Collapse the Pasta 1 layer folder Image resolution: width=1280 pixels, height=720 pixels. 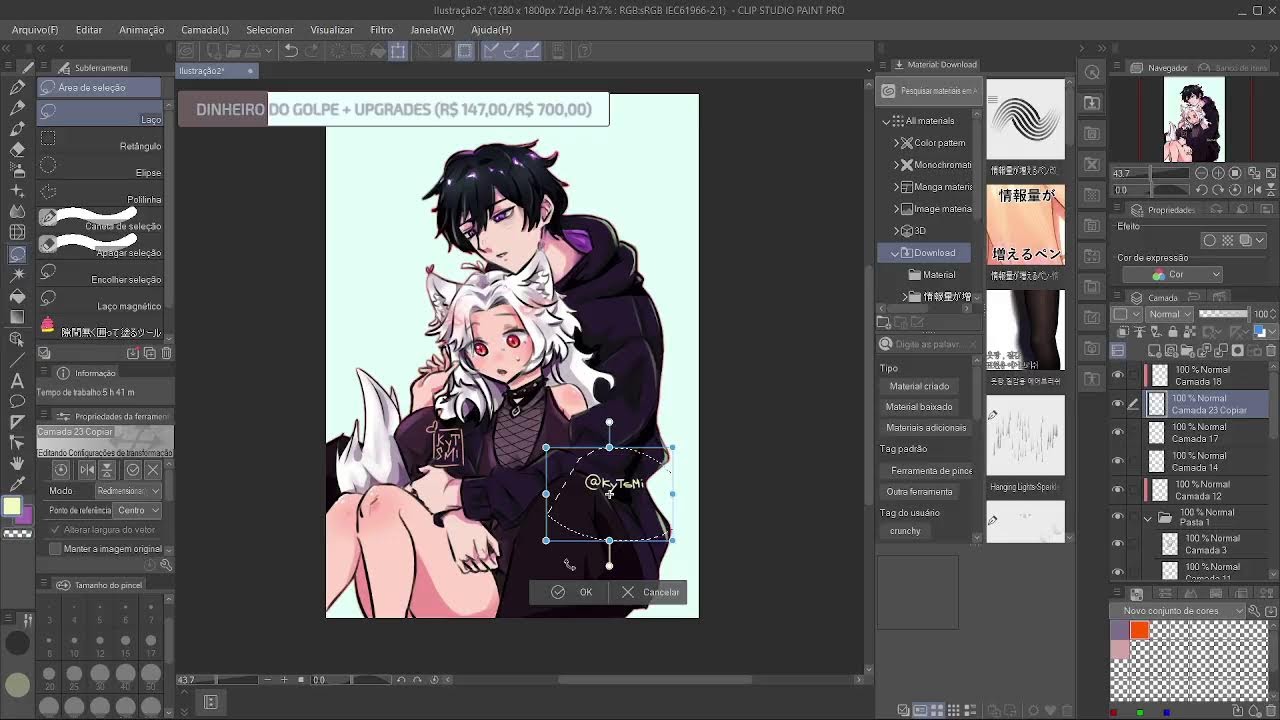tap(1148, 518)
